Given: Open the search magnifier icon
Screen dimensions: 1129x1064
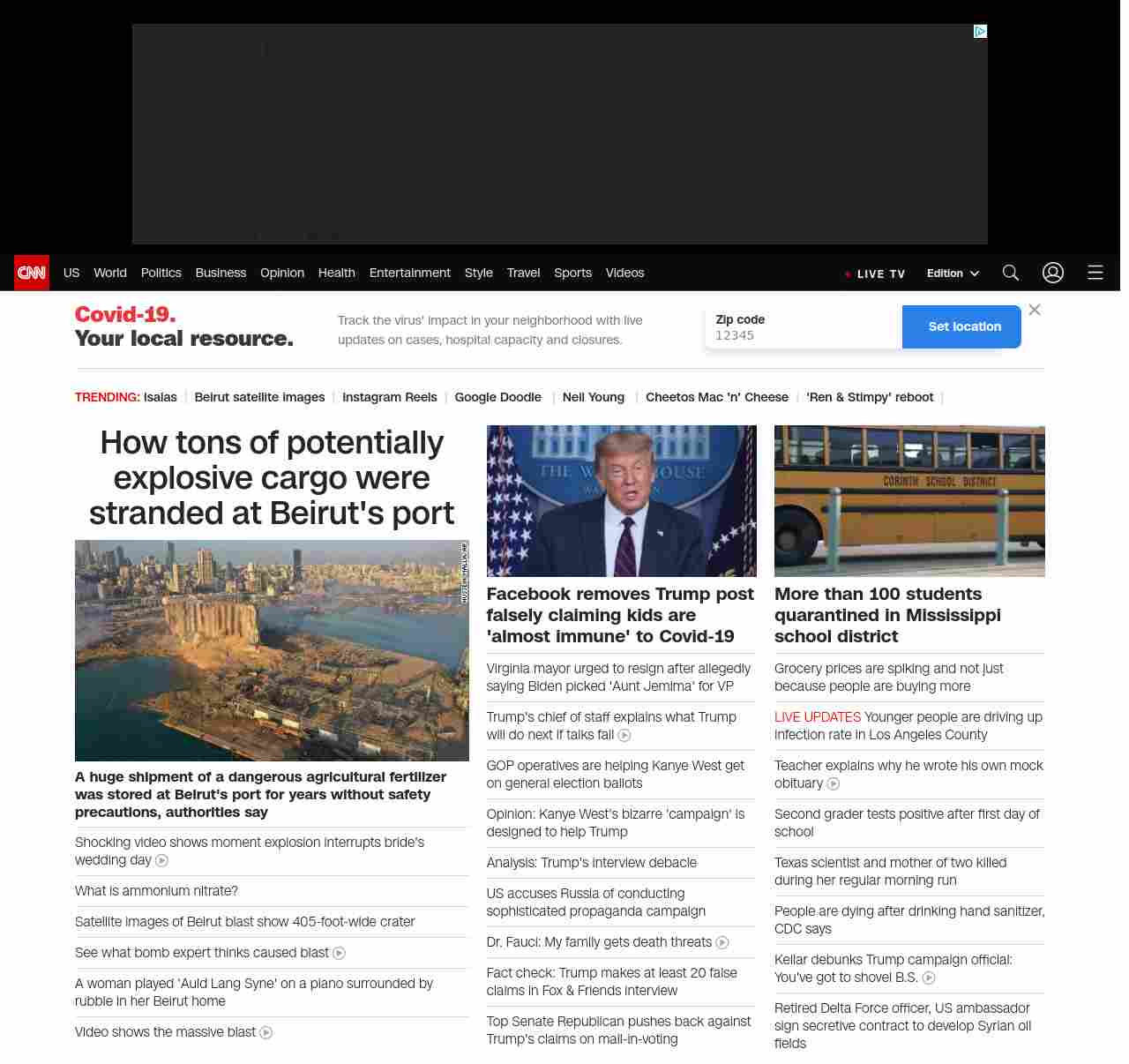Looking at the screenshot, I should 1010,273.
